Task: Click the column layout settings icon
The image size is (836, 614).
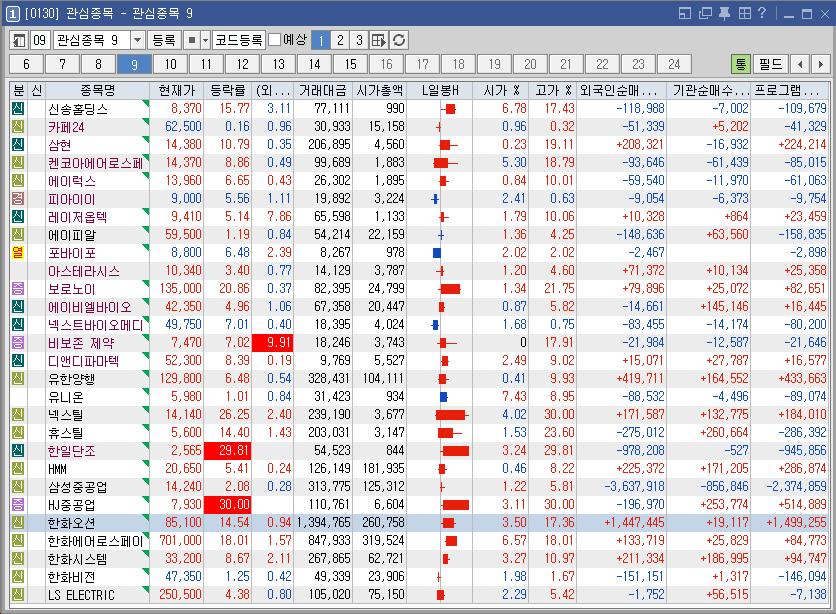Action: coord(379,40)
